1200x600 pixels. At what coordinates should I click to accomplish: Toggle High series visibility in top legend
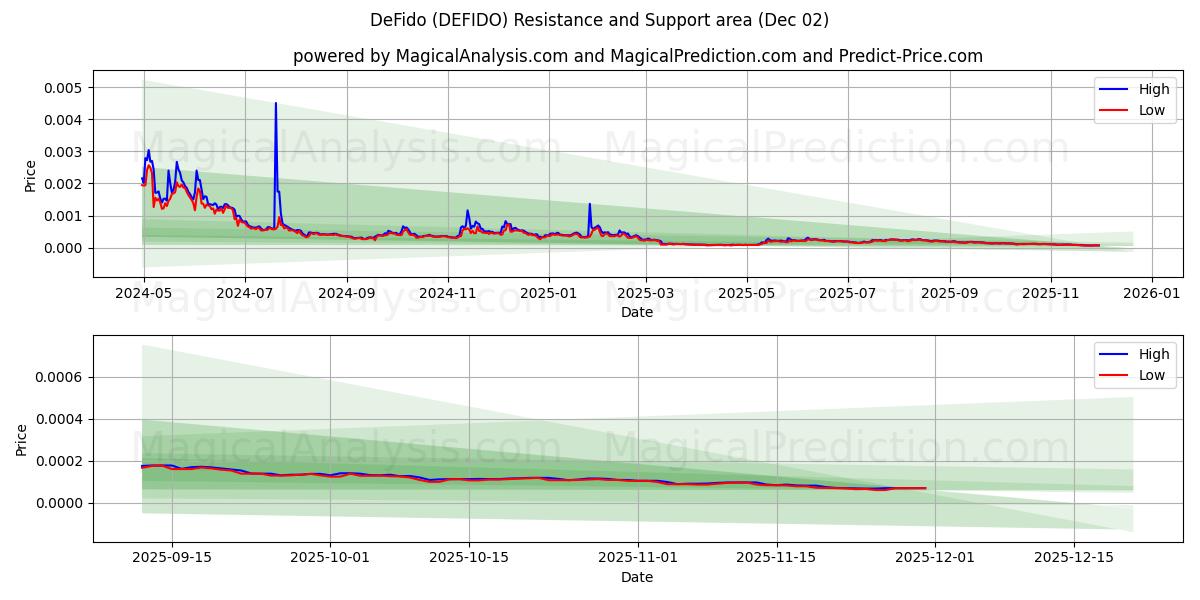point(1149,89)
